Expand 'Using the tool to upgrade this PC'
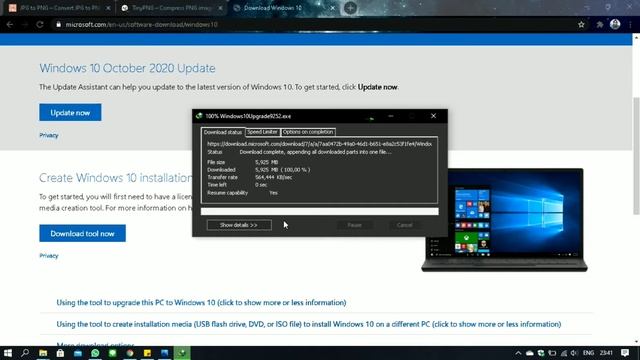The height and width of the screenshot is (360, 640). (201, 302)
